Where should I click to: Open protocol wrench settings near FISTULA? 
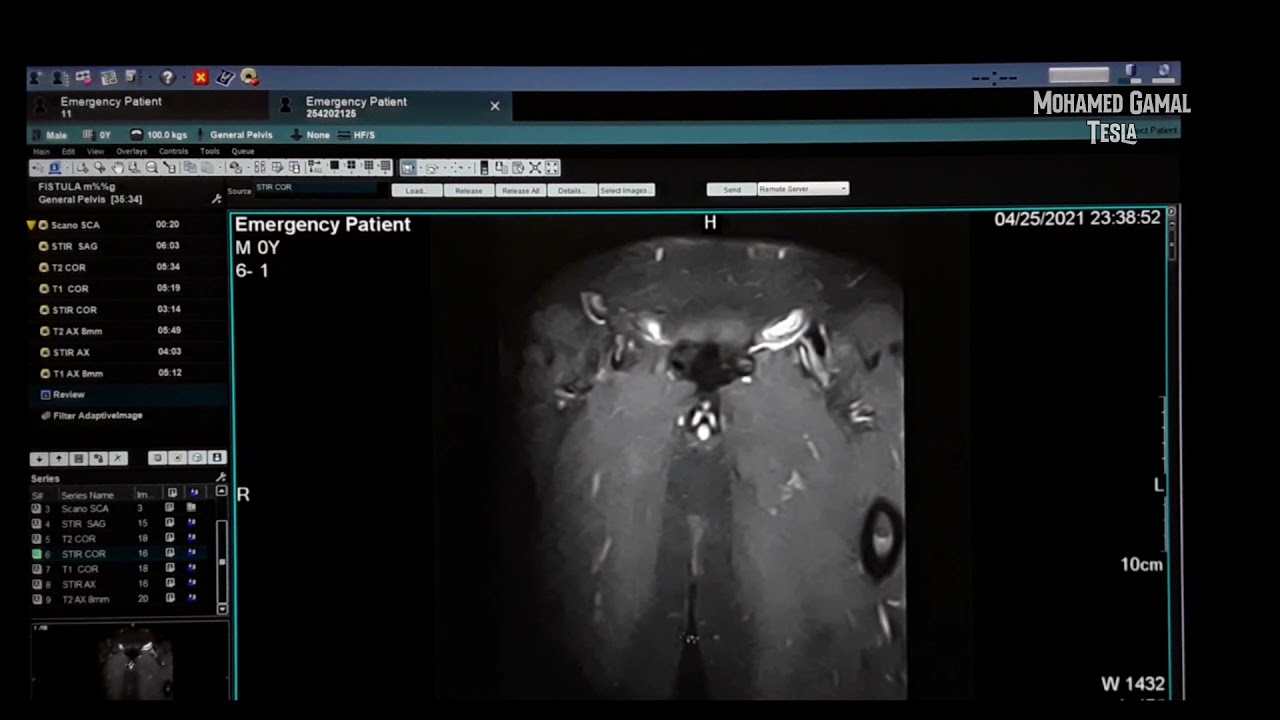pos(216,199)
